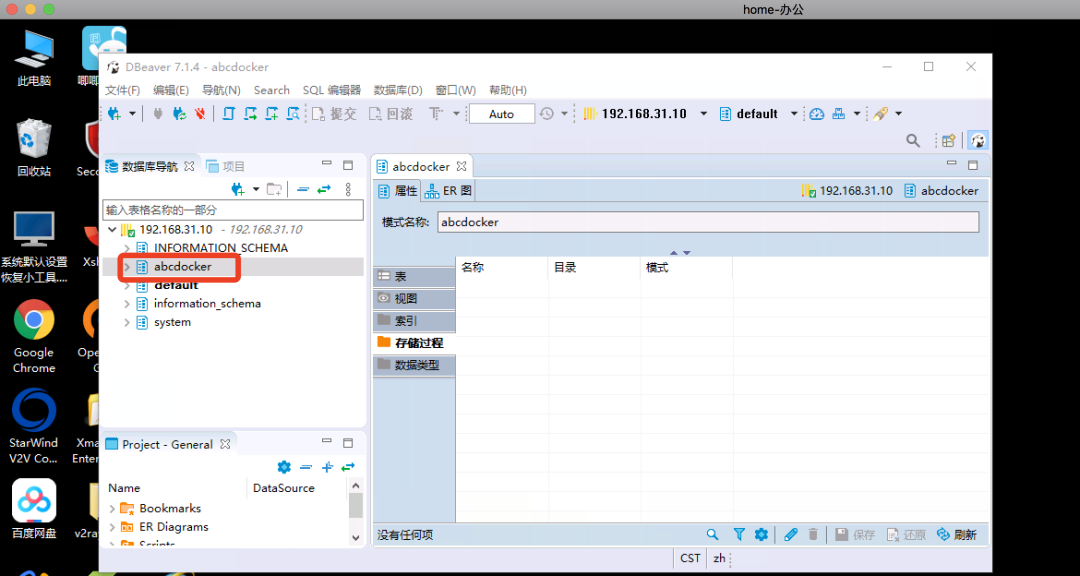Click the 模式名称 abcdocker text field
This screenshot has width=1080, height=576.
707,223
